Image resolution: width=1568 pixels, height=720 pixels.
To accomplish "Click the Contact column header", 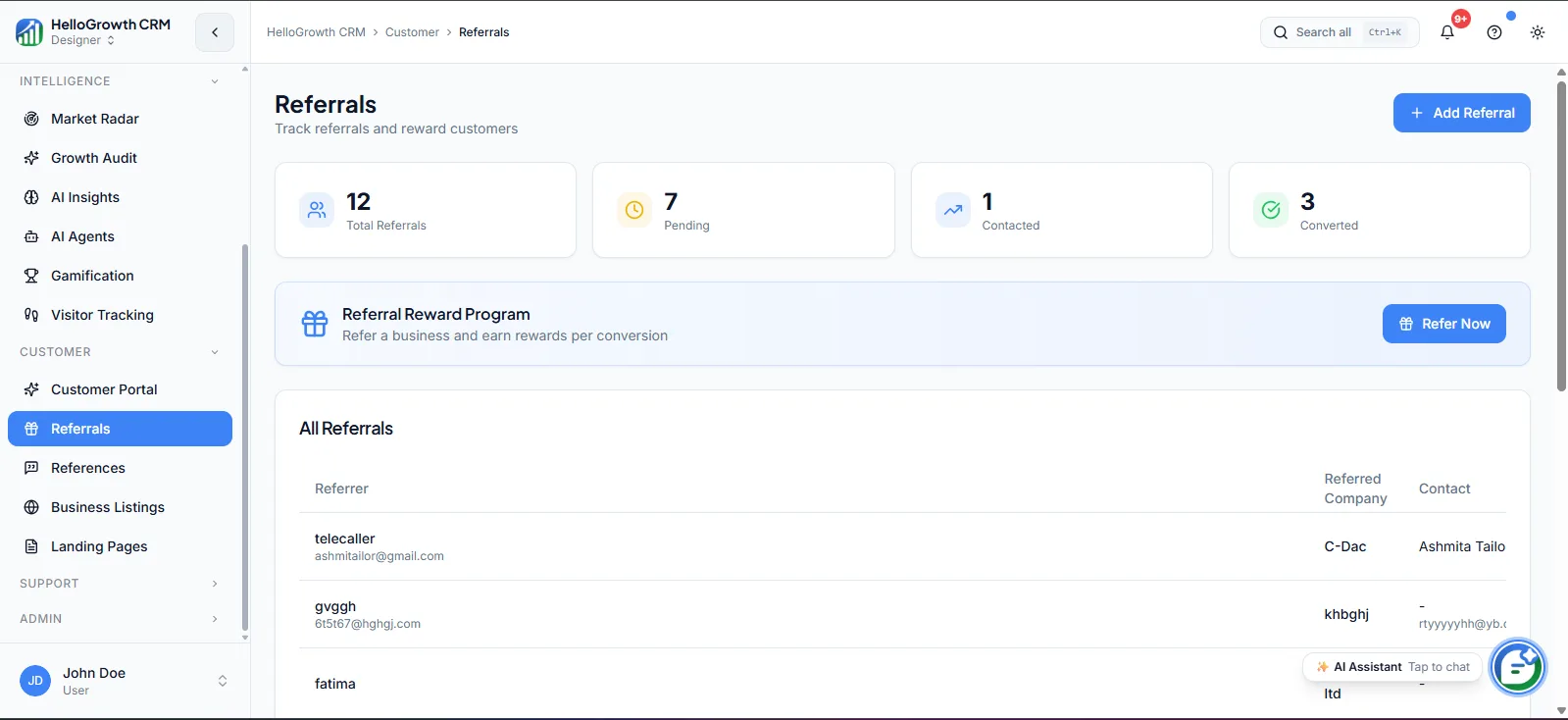I will click(1444, 489).
